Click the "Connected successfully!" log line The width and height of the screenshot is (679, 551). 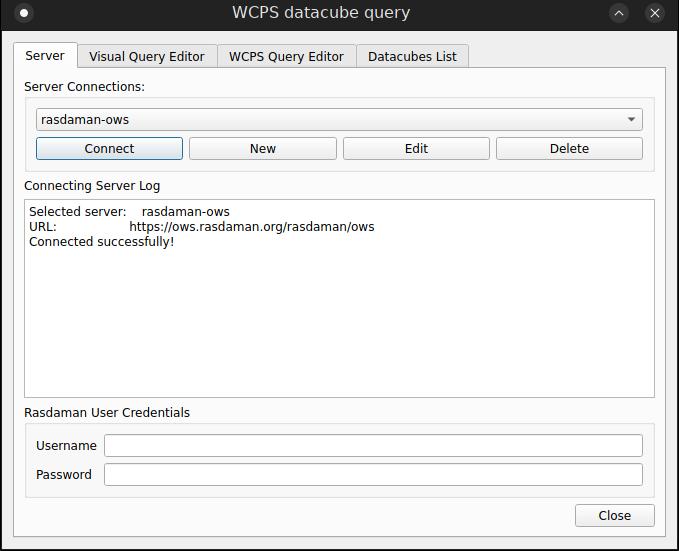[101, 241]
